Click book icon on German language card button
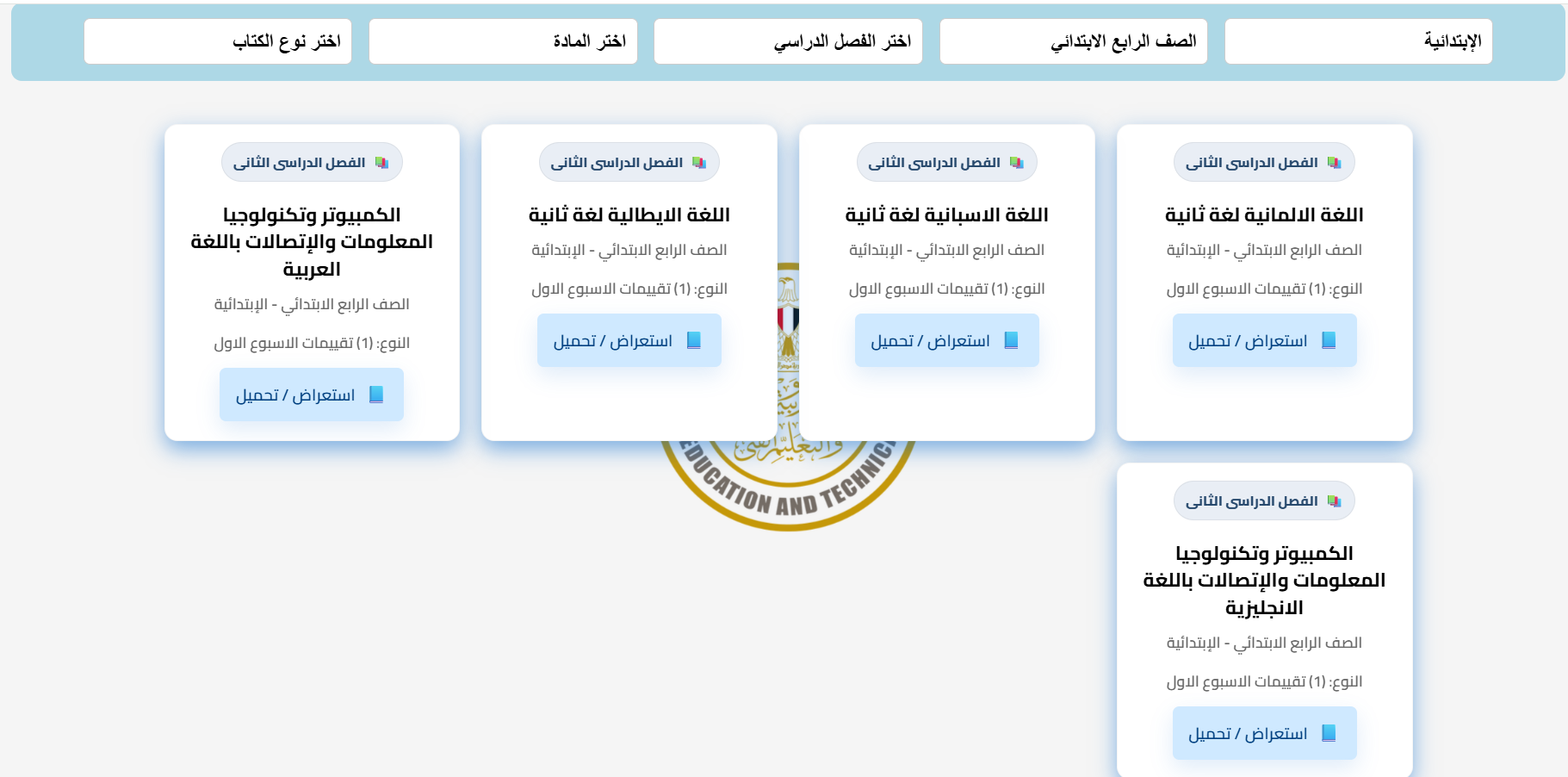 1329,340
